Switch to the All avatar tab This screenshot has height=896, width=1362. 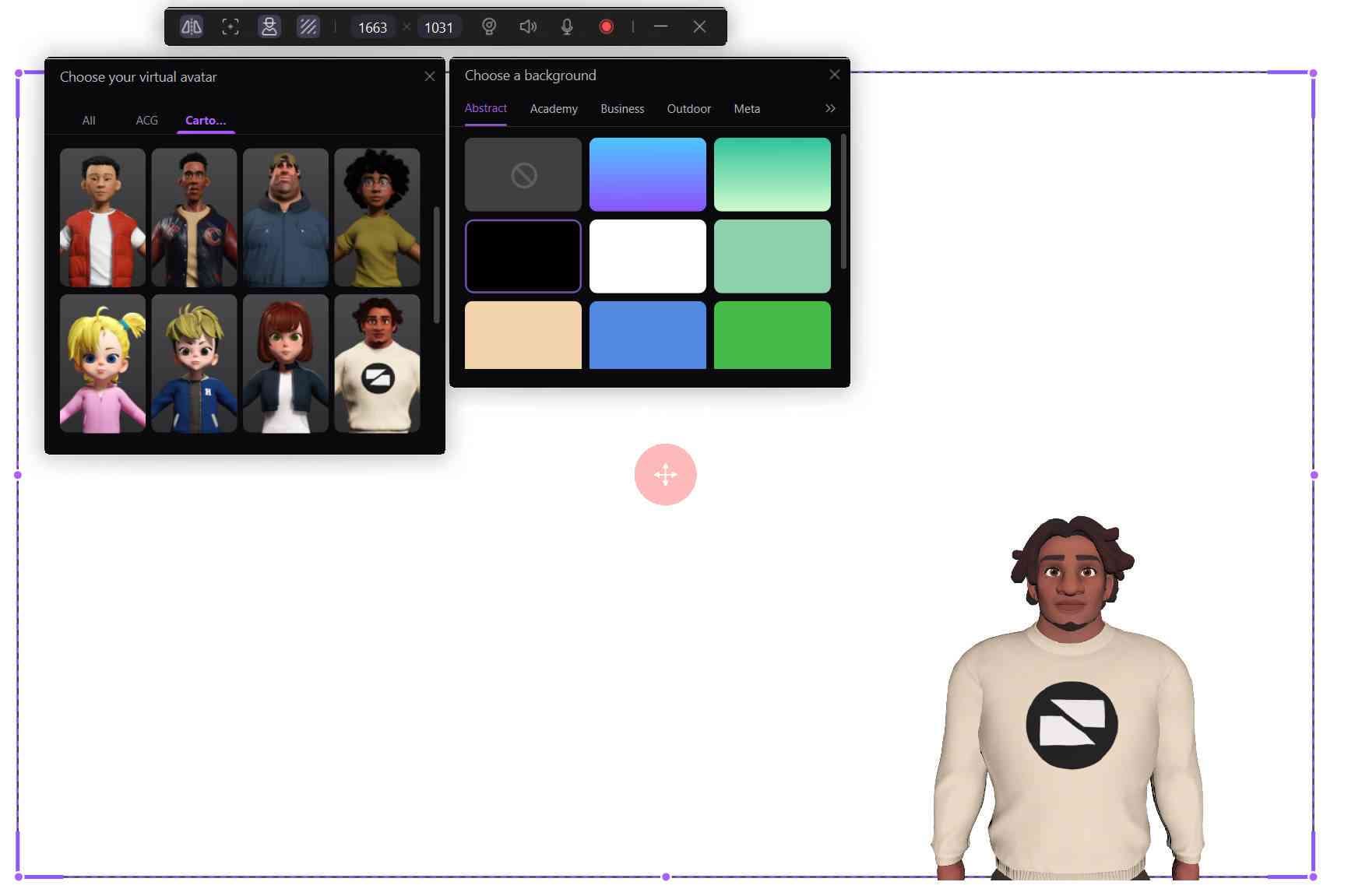click(89, 121)
